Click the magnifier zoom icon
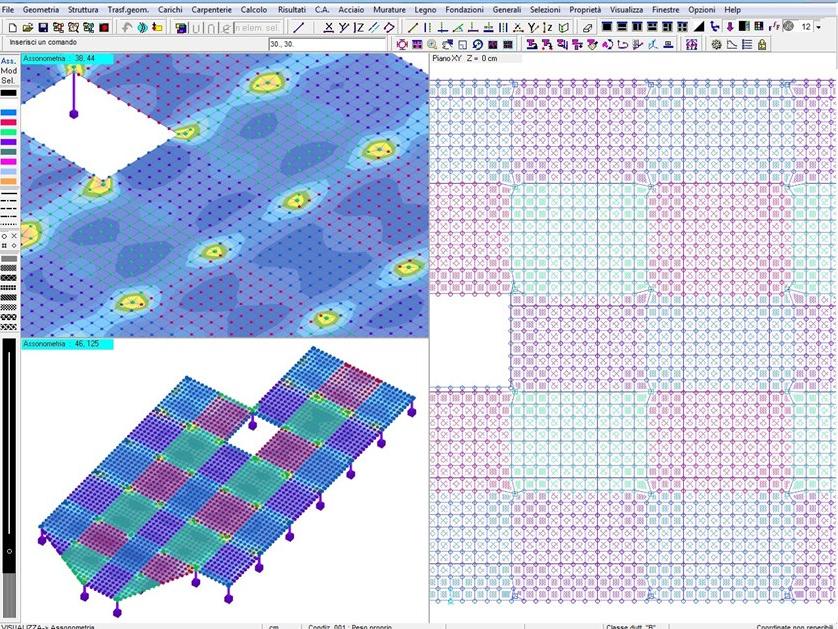Image resolution: width=838 pixels, height=629 pixels. tap(432, 44)
